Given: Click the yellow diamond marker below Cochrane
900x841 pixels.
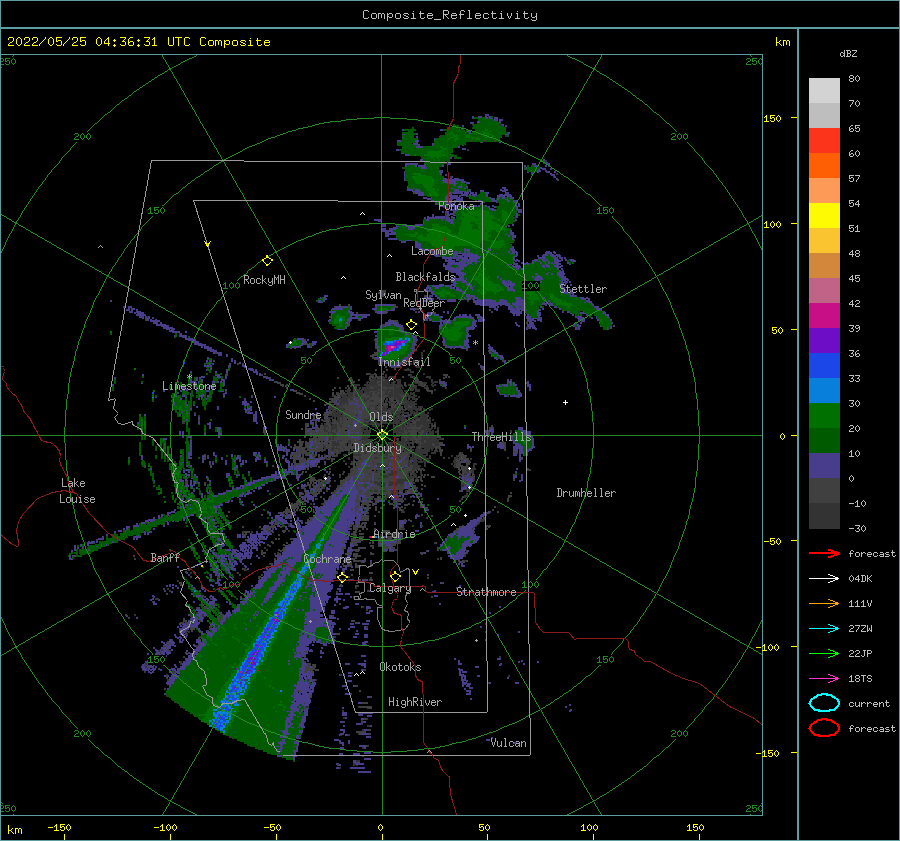Looking at the screenshot, I should [x=342, y=577].
